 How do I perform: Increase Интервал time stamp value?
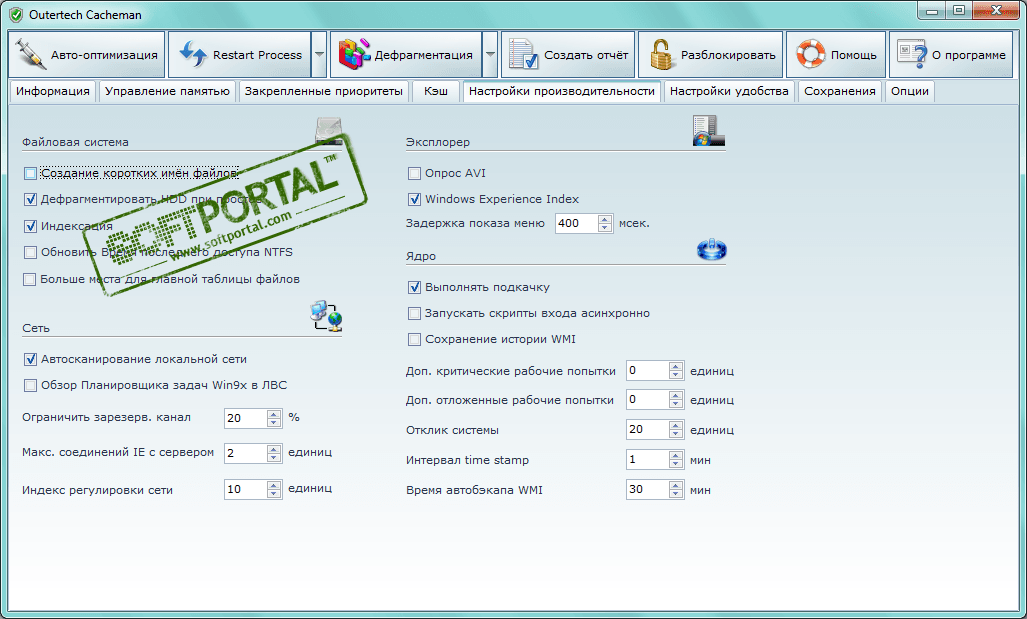coord(676,455)
